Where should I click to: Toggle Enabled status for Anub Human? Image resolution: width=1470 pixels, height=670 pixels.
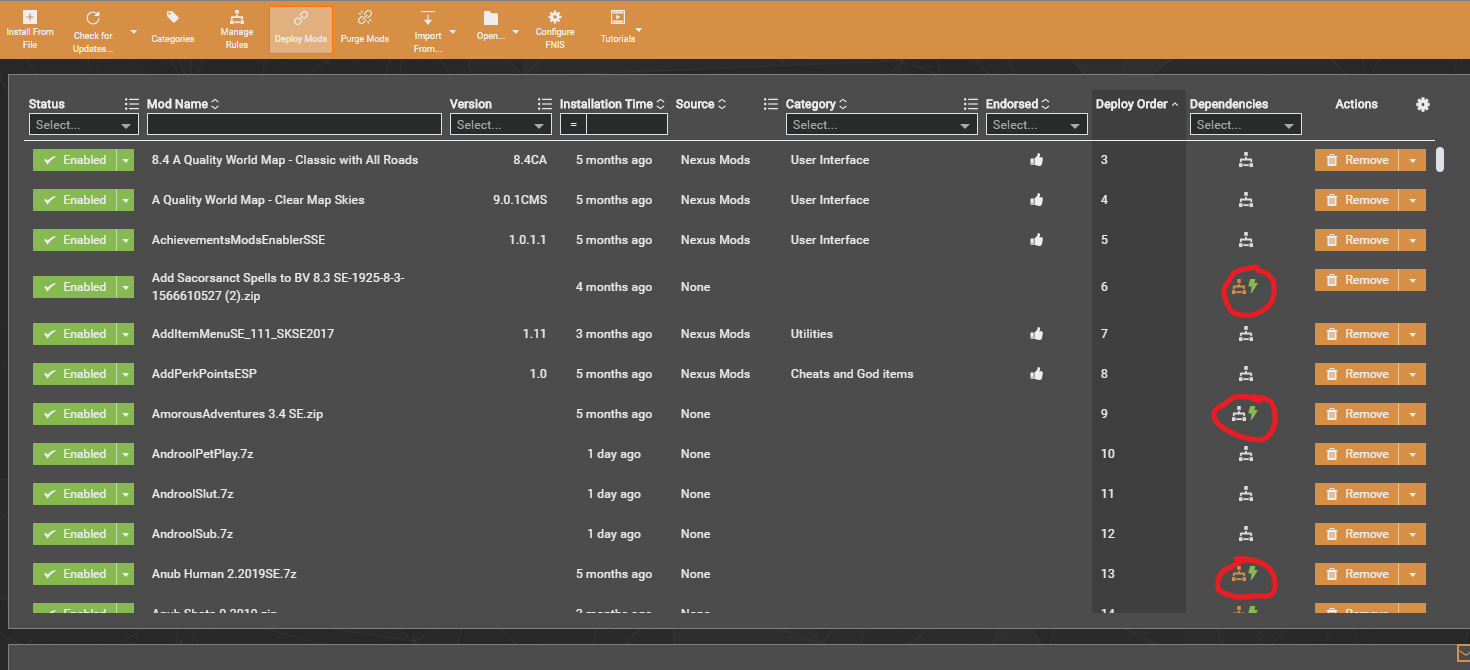click(75, 574)
